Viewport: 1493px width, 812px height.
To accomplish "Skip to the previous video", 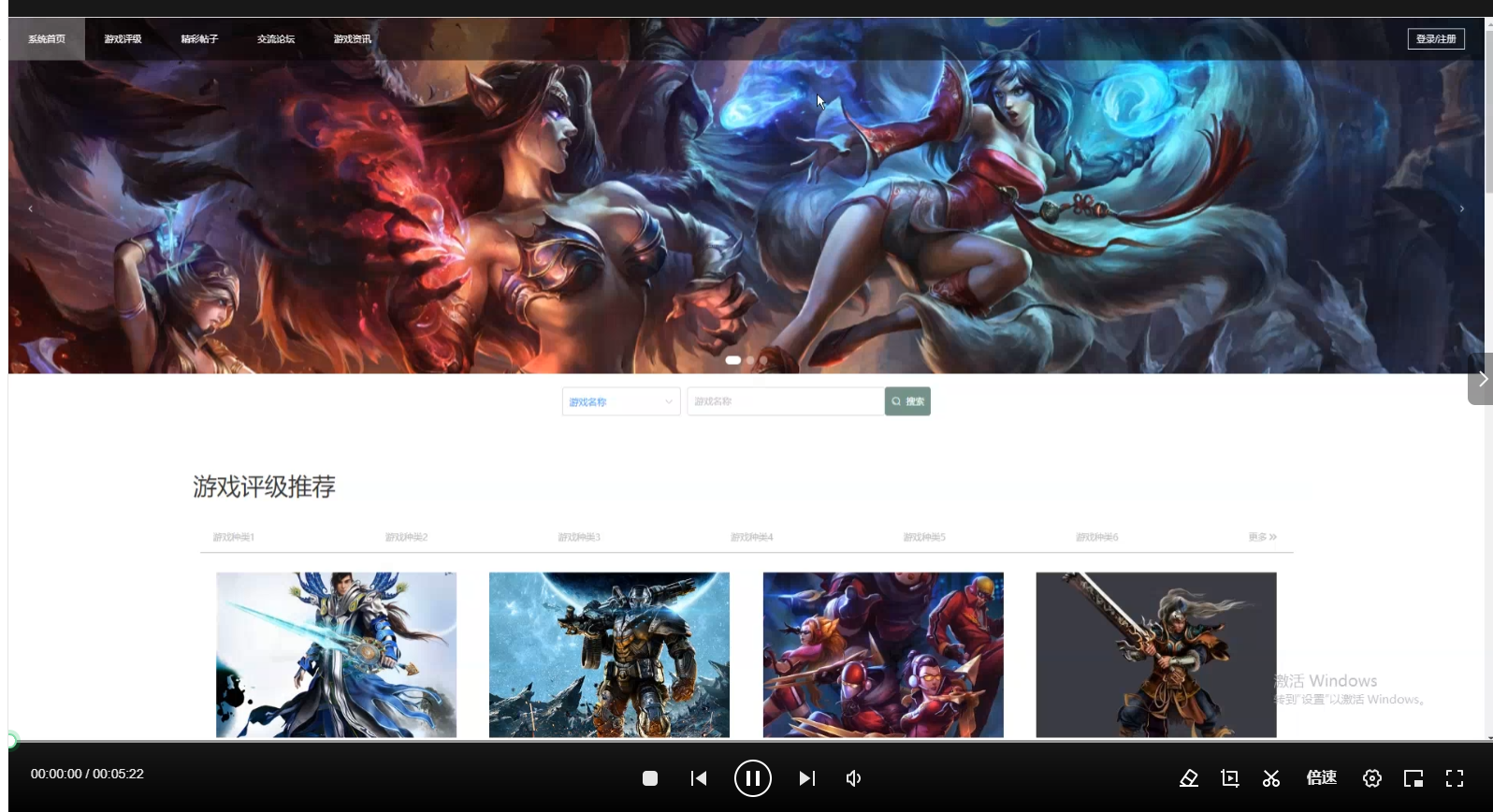I will click(x=699, y=778).
